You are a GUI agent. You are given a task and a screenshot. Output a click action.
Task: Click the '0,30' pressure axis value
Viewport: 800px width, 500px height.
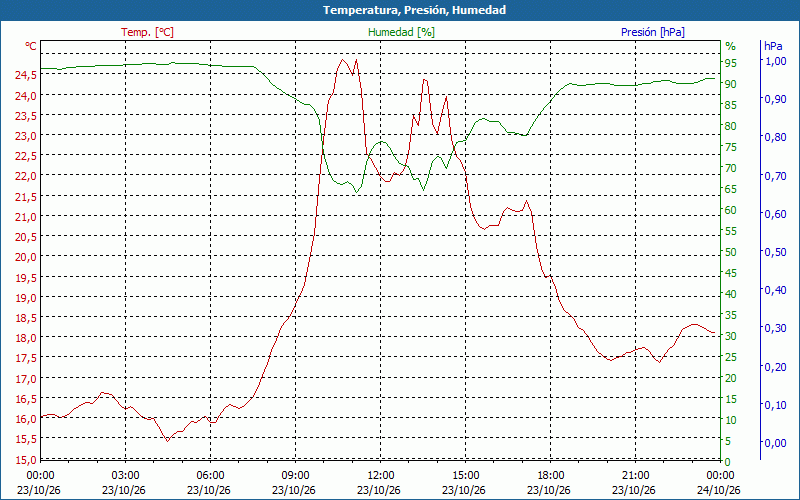tap(776, 328)
